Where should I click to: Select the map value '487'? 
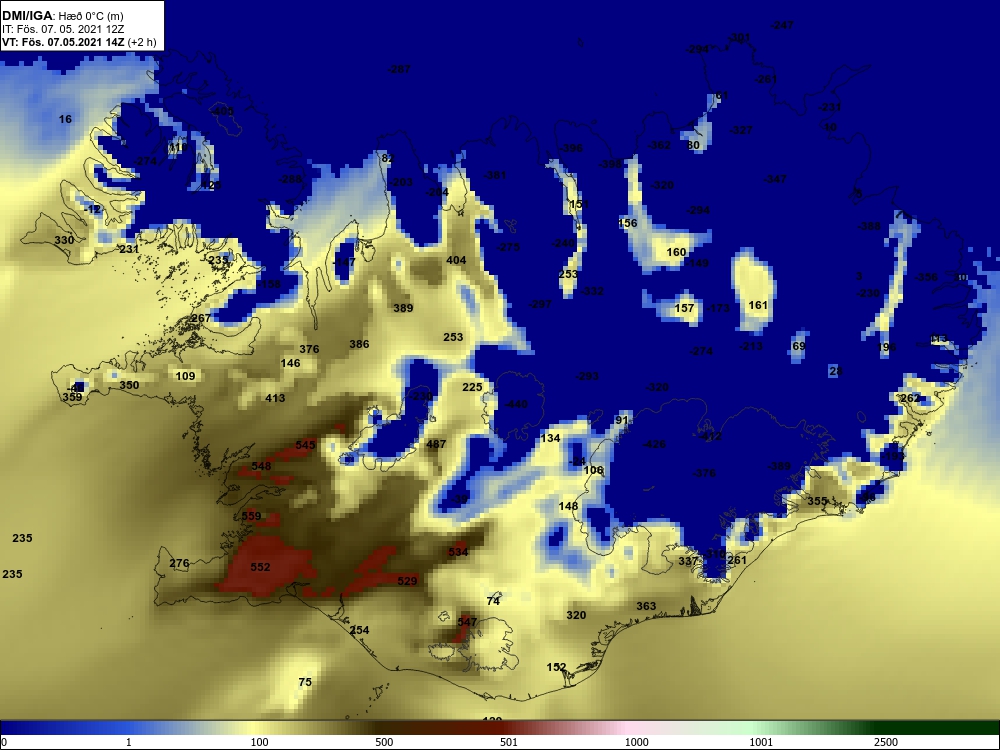point(436,444)
